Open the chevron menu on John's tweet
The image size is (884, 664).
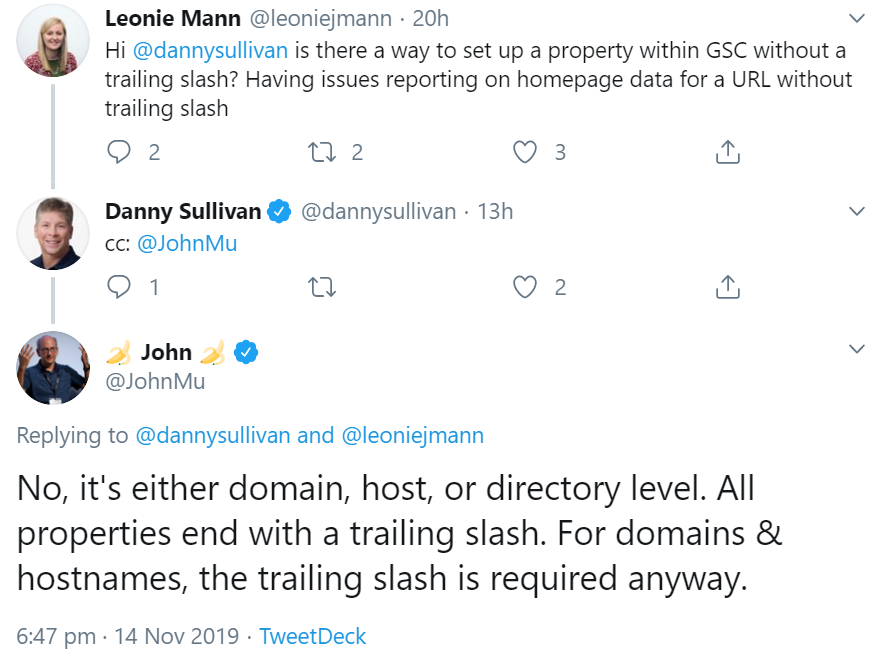[x=857, y=349]
